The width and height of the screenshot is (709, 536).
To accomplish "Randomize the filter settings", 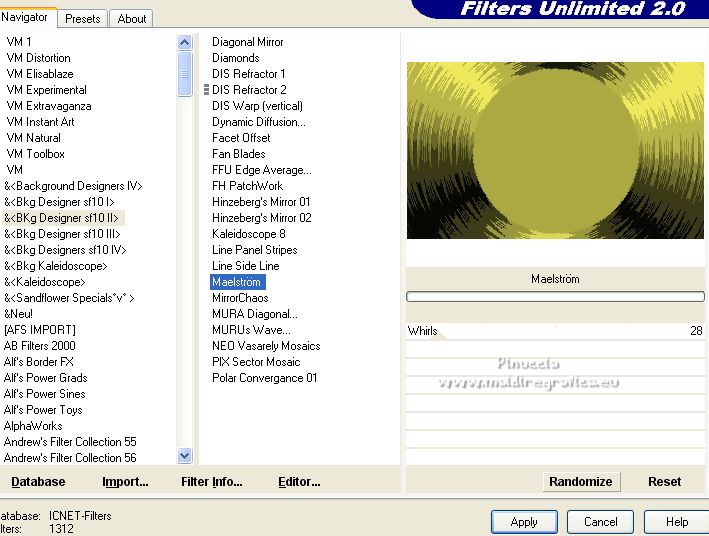I will tap(581, 482).
